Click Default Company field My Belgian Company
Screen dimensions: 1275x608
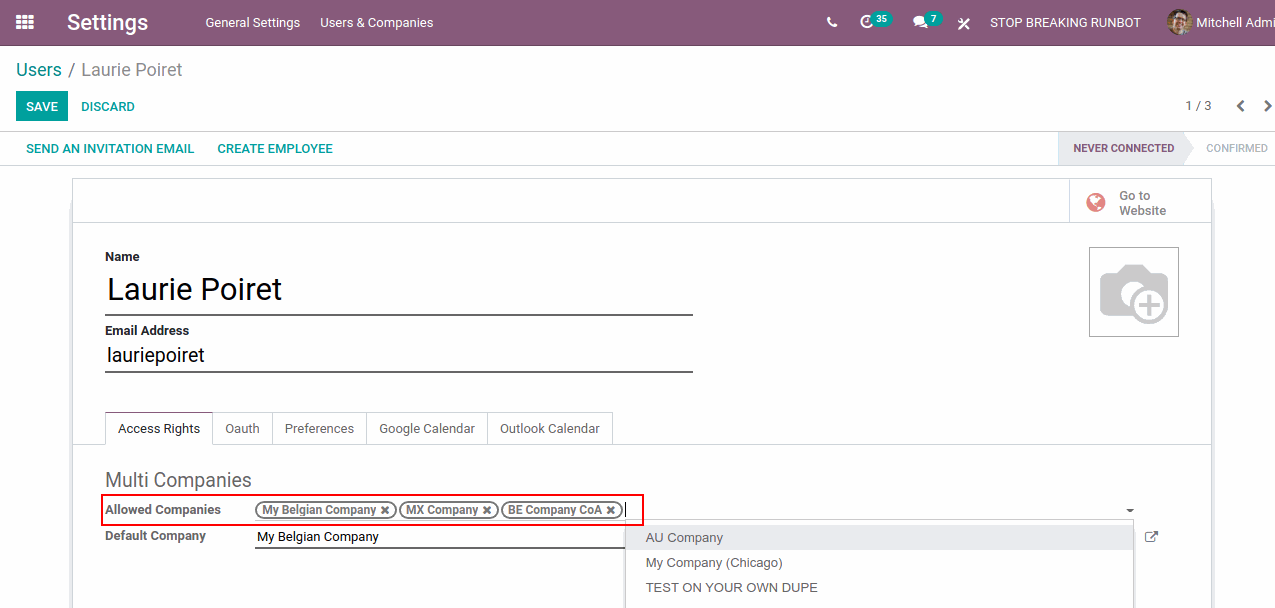(440, 537)
